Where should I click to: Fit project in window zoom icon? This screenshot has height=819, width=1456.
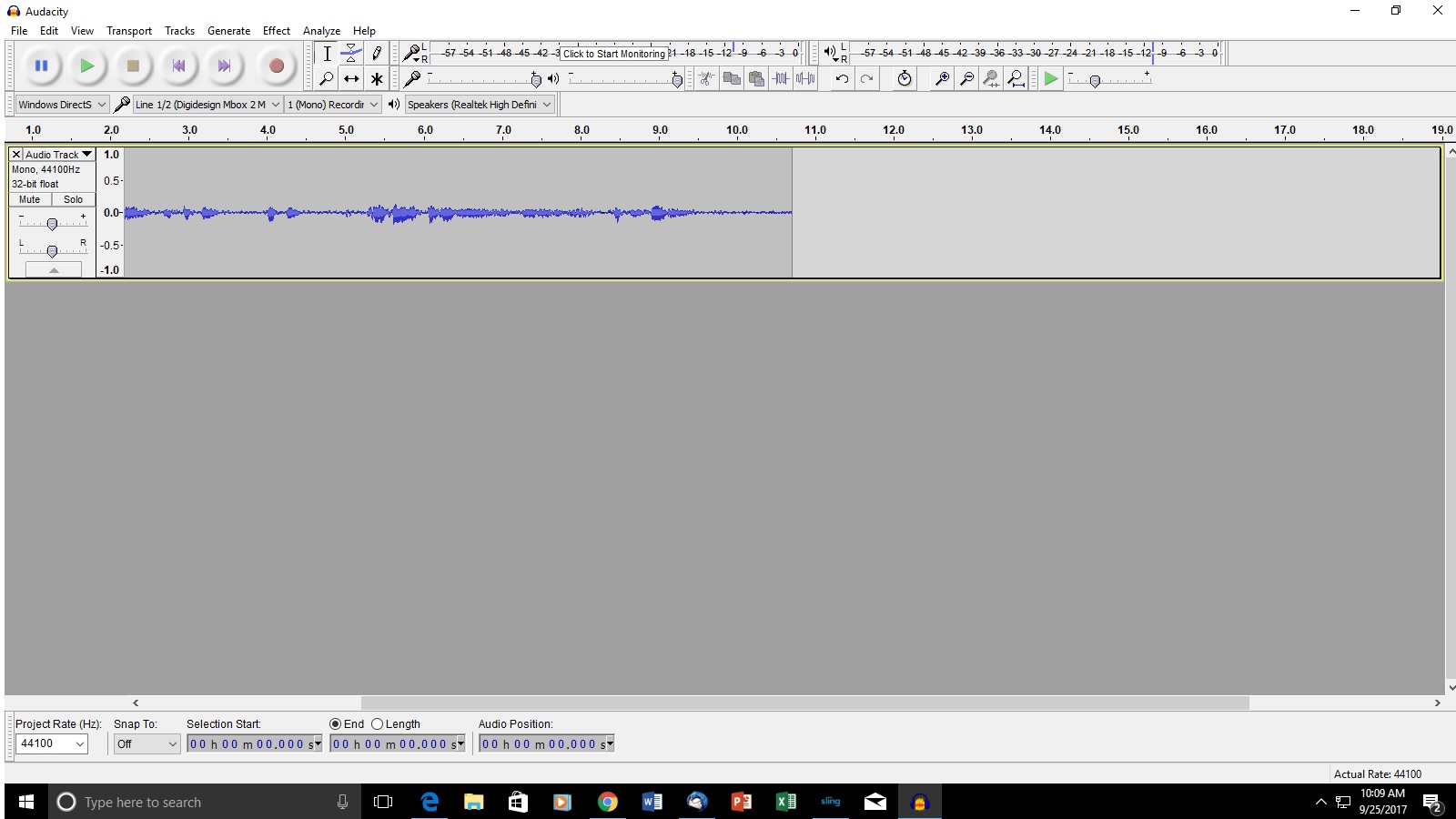[x=1016, y=79]
